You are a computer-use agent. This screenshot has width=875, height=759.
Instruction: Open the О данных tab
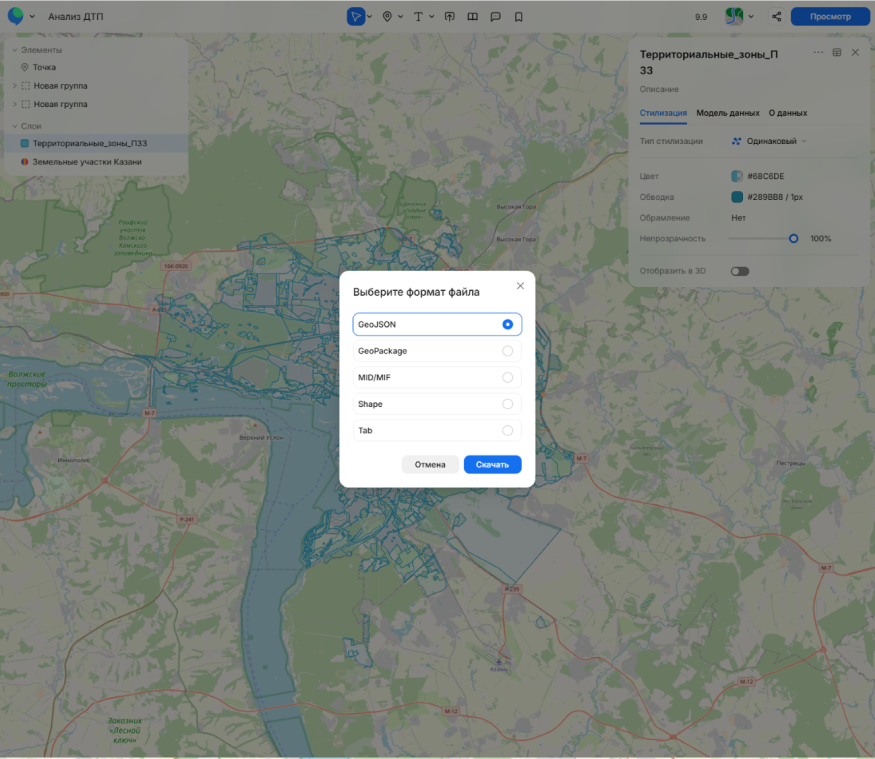point(788,113)
